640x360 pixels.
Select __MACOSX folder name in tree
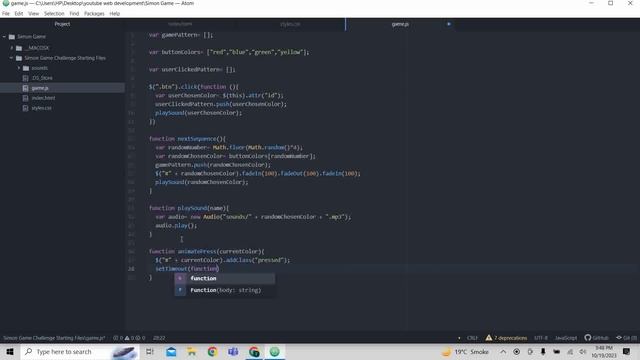37,48
